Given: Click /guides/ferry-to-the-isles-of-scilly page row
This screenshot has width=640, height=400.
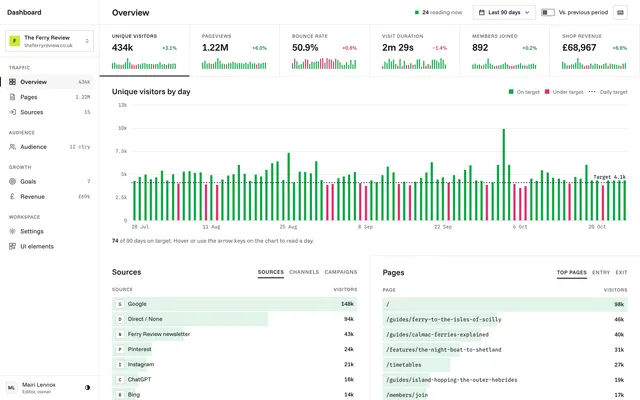Looking at the screenshot, I should 505,320.
